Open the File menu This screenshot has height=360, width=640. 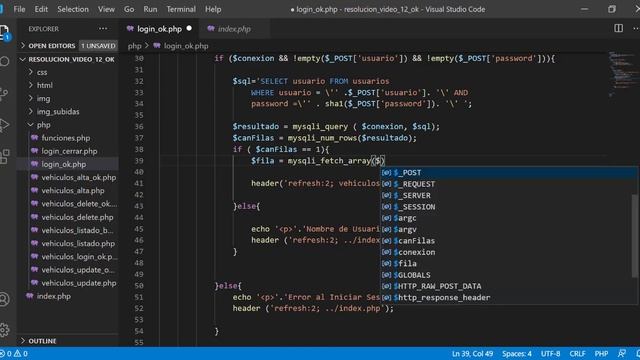coord(19,9)
